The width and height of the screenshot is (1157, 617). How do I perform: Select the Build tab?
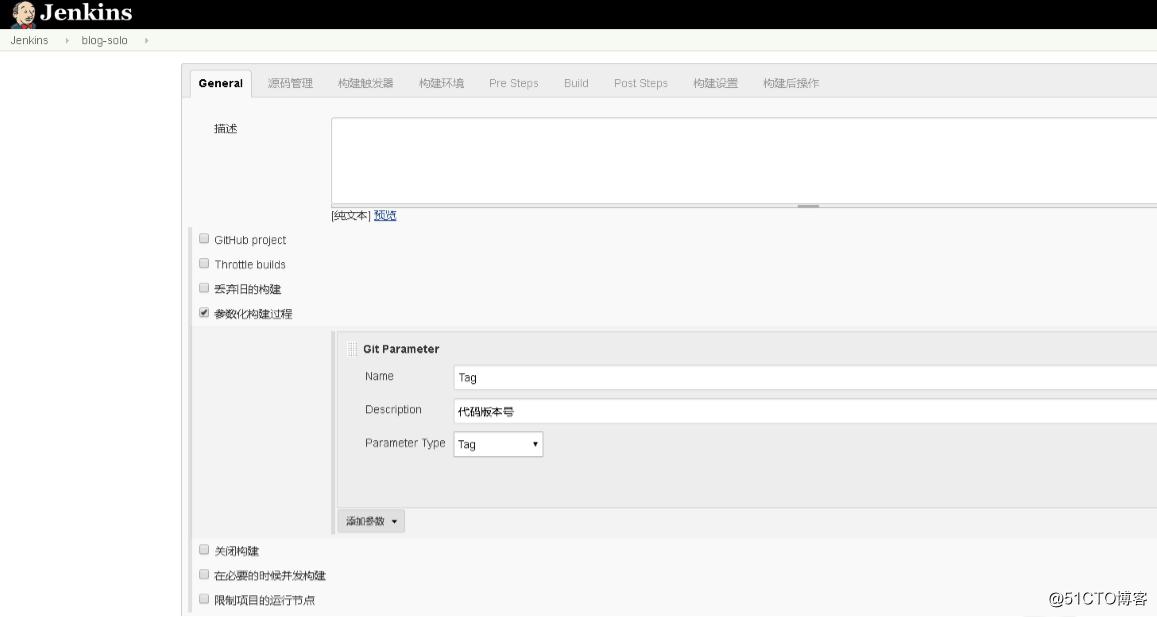[x=576, y=83]
